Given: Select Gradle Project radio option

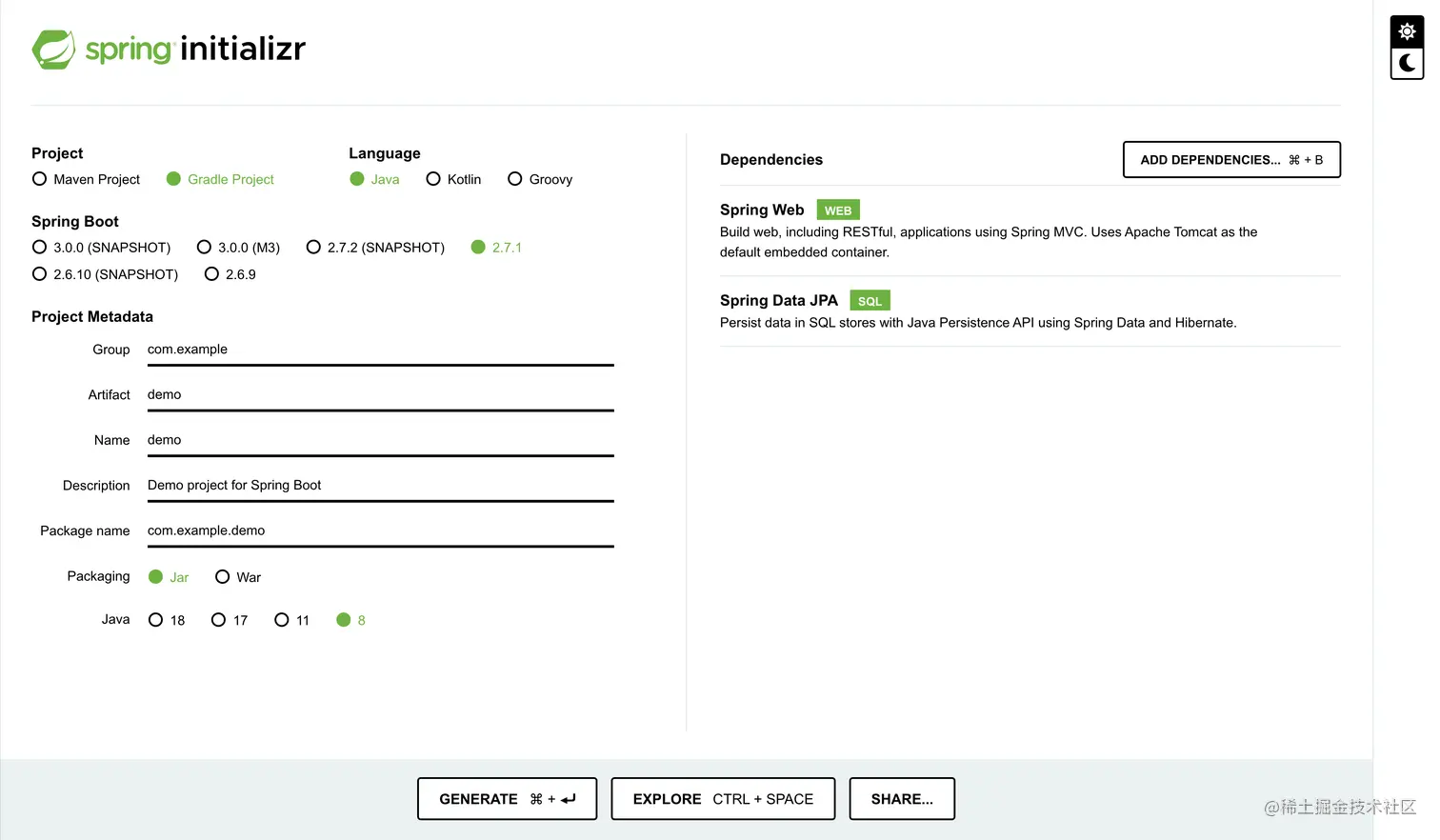Looking at the screenshot, I should 220,179.
